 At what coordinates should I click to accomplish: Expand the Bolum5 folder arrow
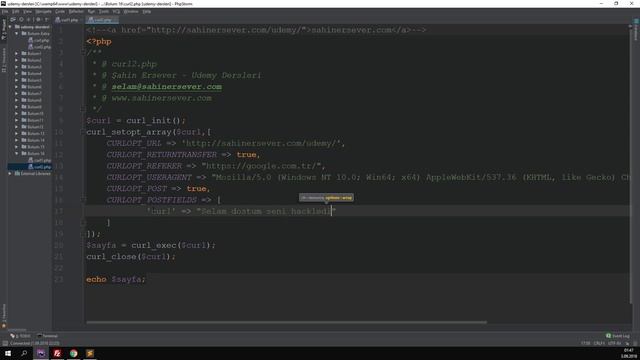pyautogui.click(x=17, y=80)
